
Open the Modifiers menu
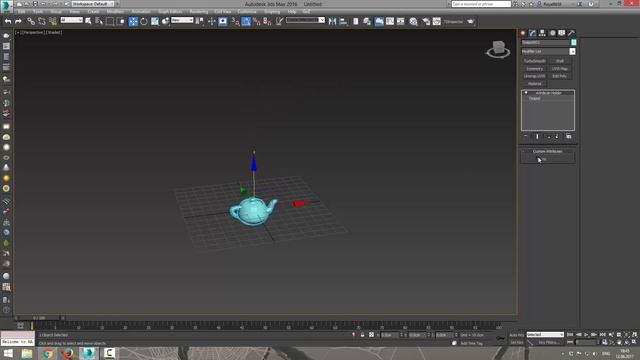(x=115, y=11)
